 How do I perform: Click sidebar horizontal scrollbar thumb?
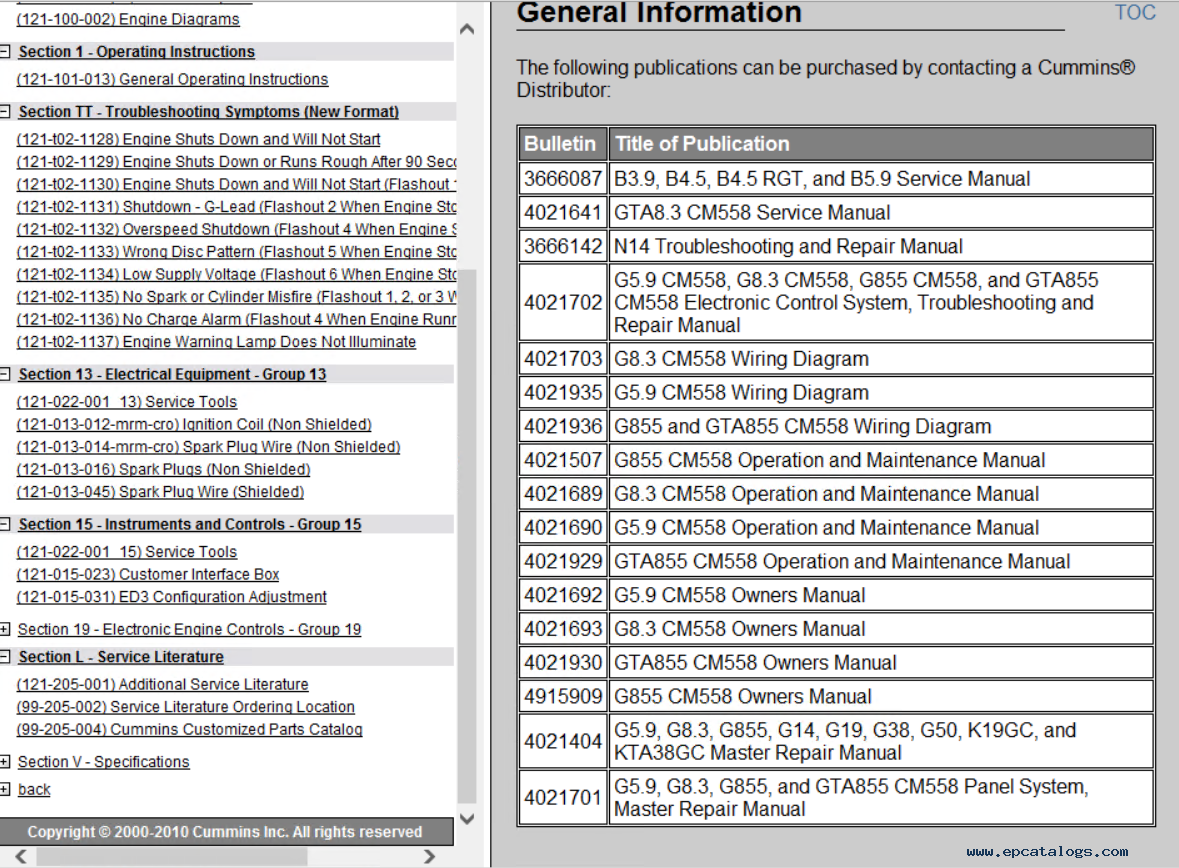[172, 857]
